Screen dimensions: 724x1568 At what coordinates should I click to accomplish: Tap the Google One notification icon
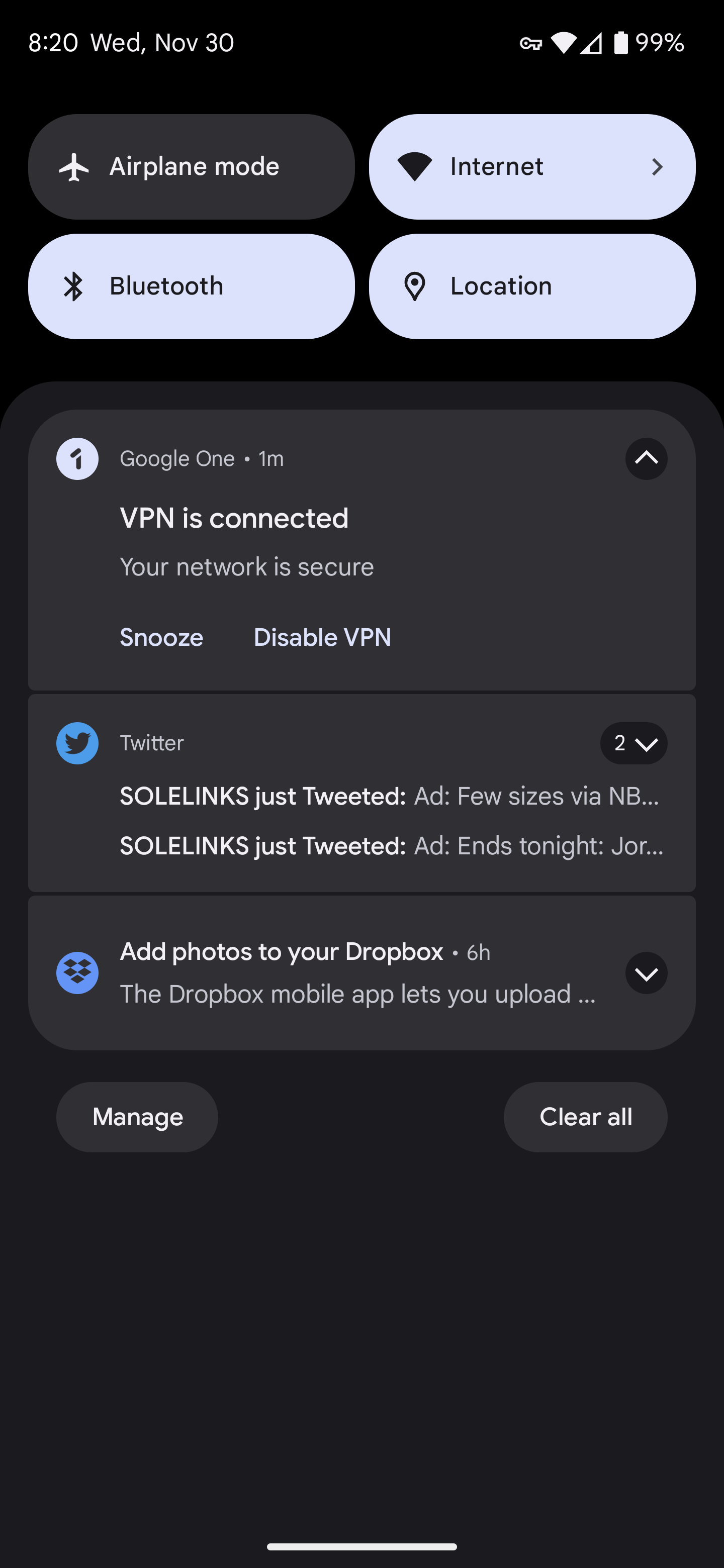pyautogui.click(x=77, y=459)
